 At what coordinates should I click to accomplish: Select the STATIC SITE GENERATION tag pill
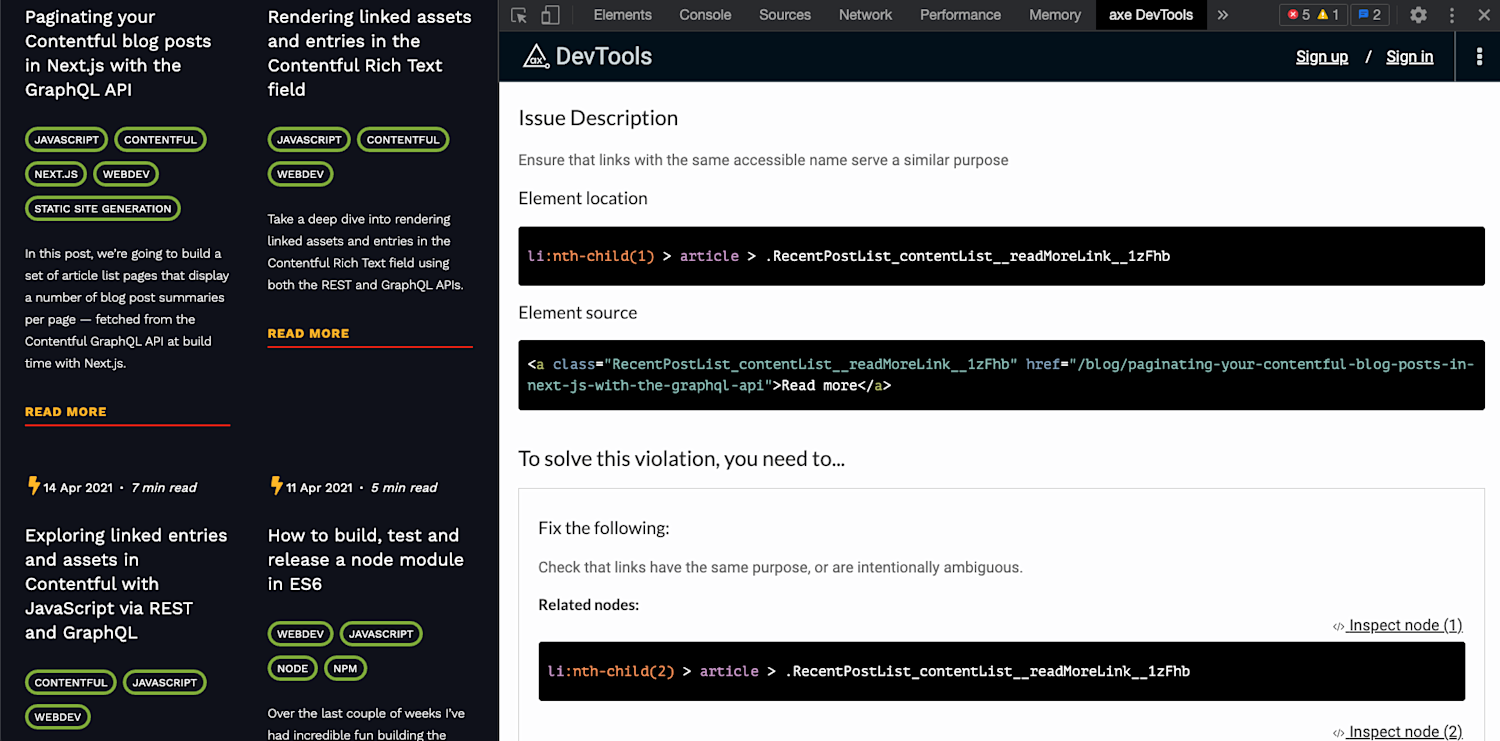(x=102, y=208)
